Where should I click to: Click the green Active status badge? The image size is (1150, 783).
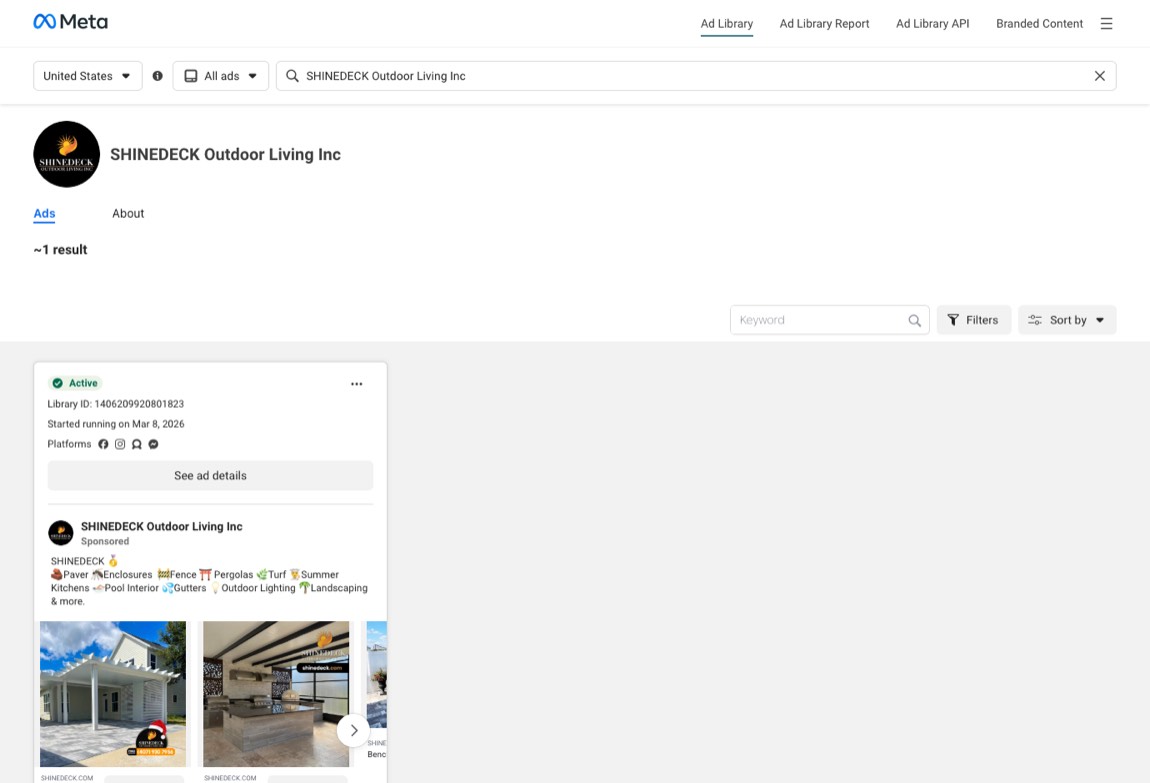pos(75,383)
